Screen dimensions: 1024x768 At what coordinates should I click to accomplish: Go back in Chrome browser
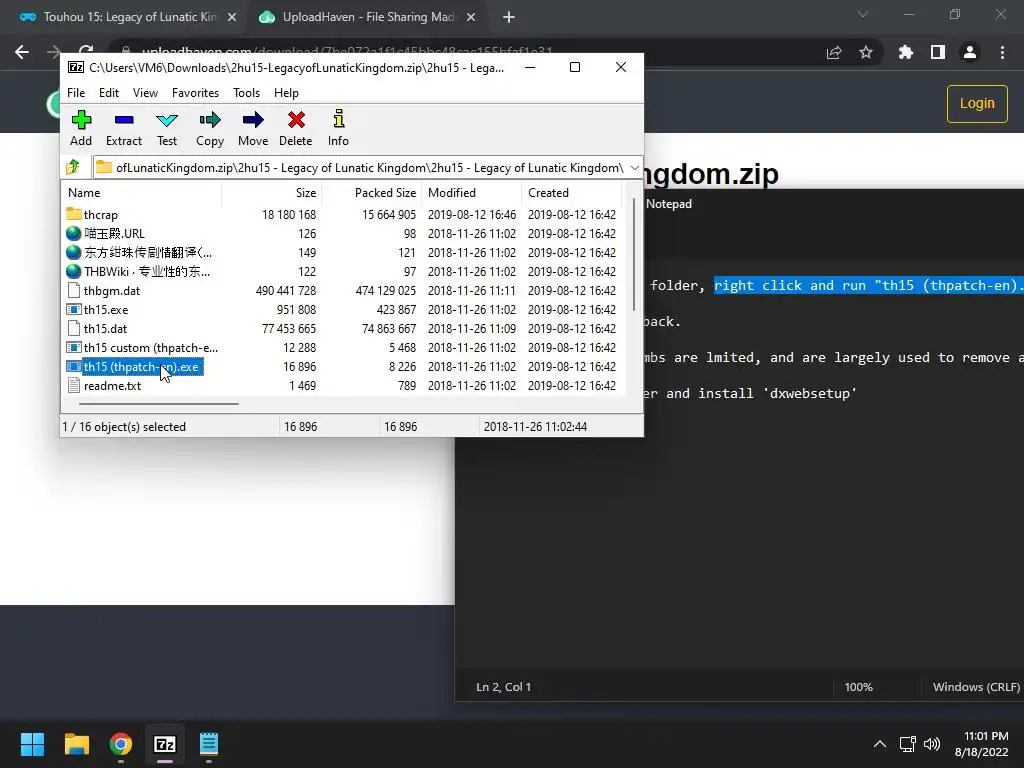point(22,52)
